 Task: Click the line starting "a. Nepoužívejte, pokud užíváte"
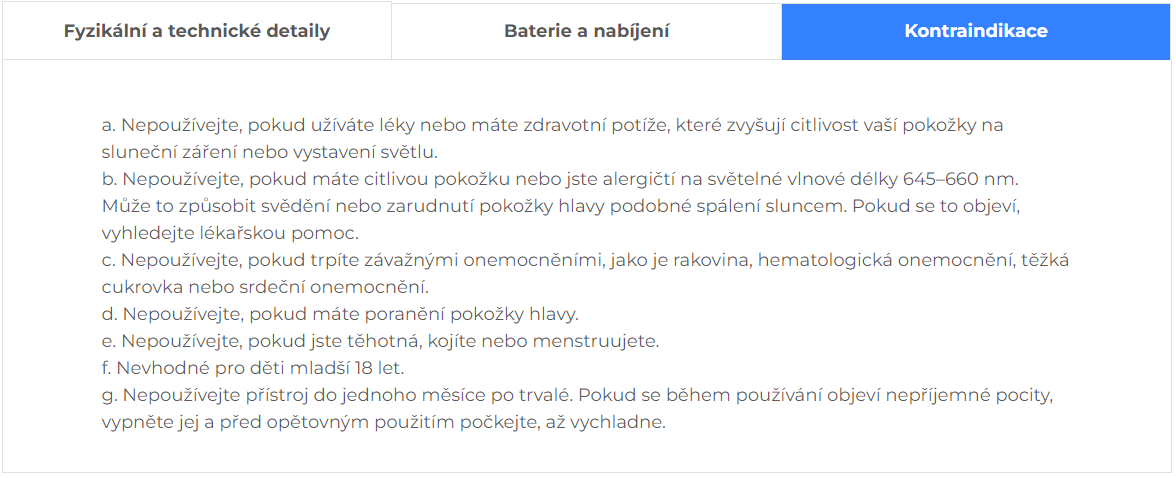pos(552,126)
